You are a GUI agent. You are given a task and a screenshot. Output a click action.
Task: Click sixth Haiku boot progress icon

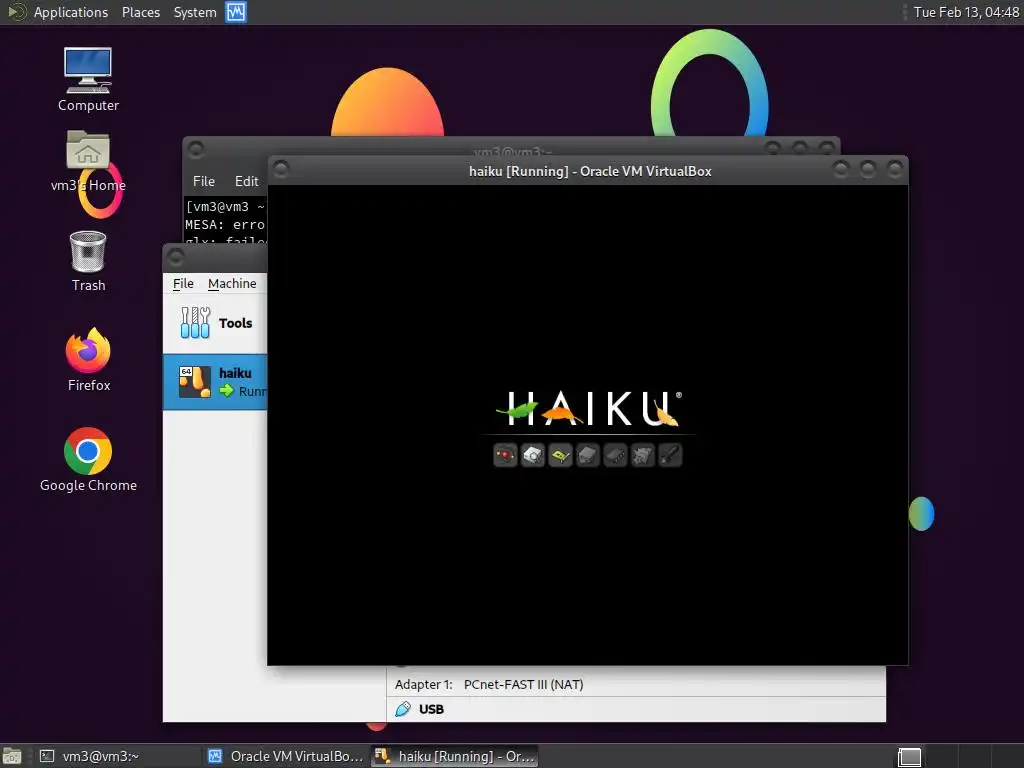(x=643, y=455)
